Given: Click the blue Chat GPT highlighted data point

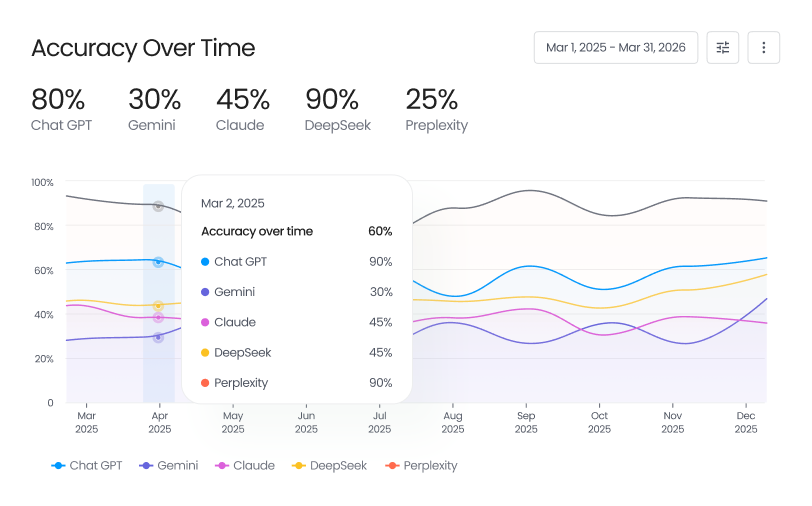Looking at the screenshot, I should pyautogui.click(x=158, y=262).
